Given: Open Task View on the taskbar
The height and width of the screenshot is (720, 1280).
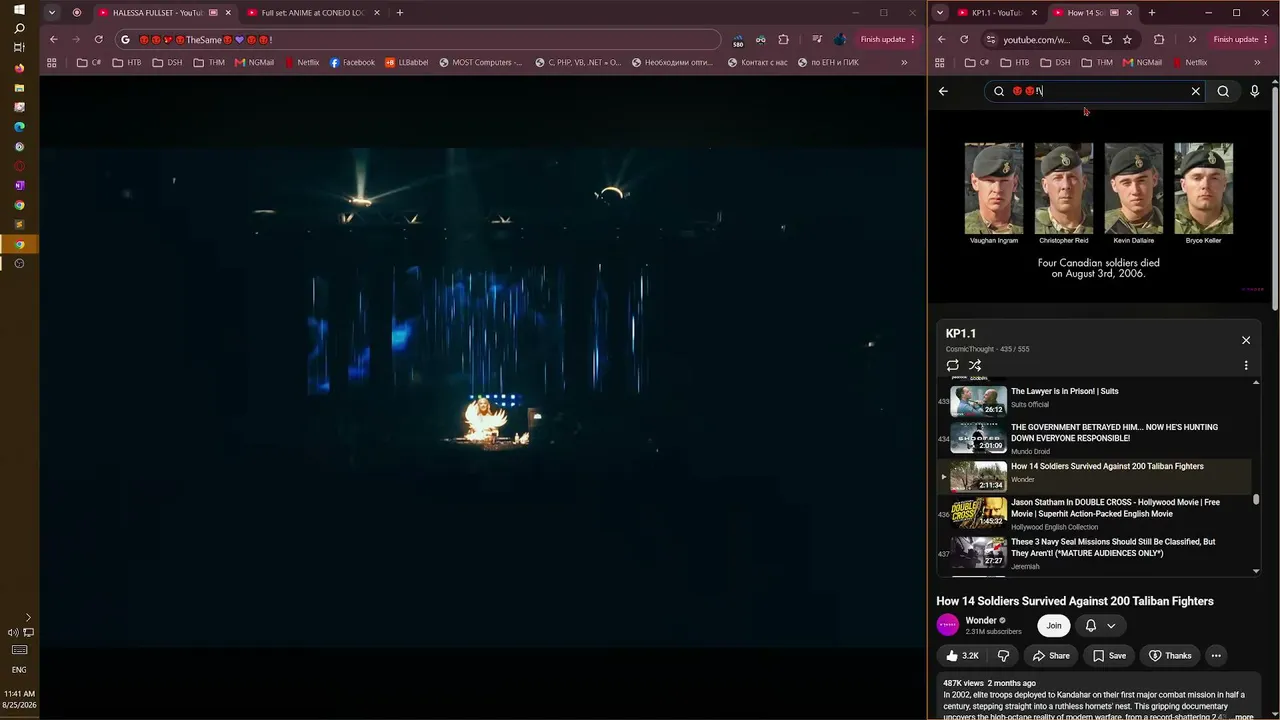Looking at the screenshot, I should (19, 48).
